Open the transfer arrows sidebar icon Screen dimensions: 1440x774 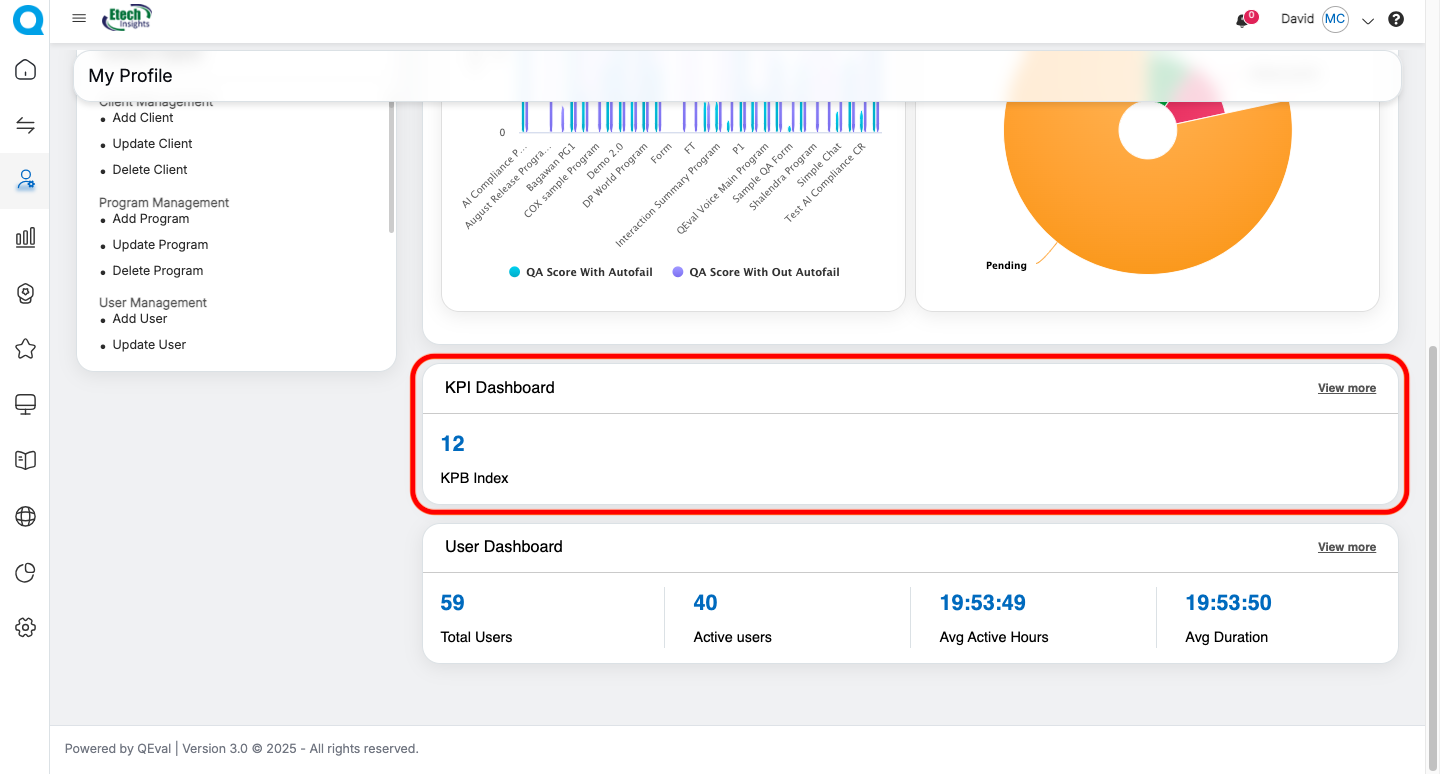pyautogui.click(x=26, y=125)
